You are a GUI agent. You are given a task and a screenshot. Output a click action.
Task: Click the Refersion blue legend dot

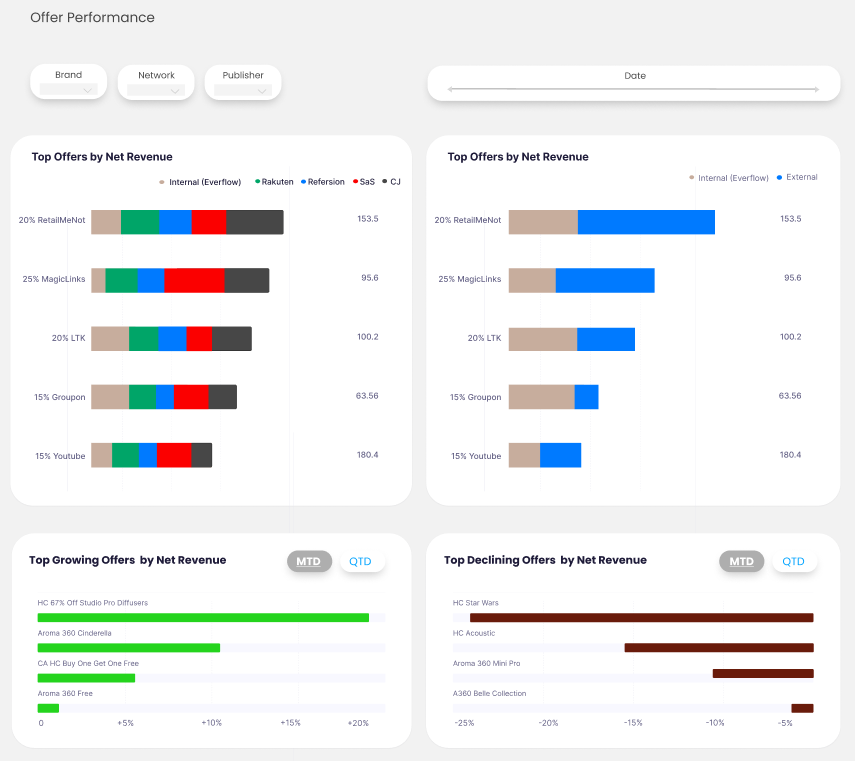303,182
